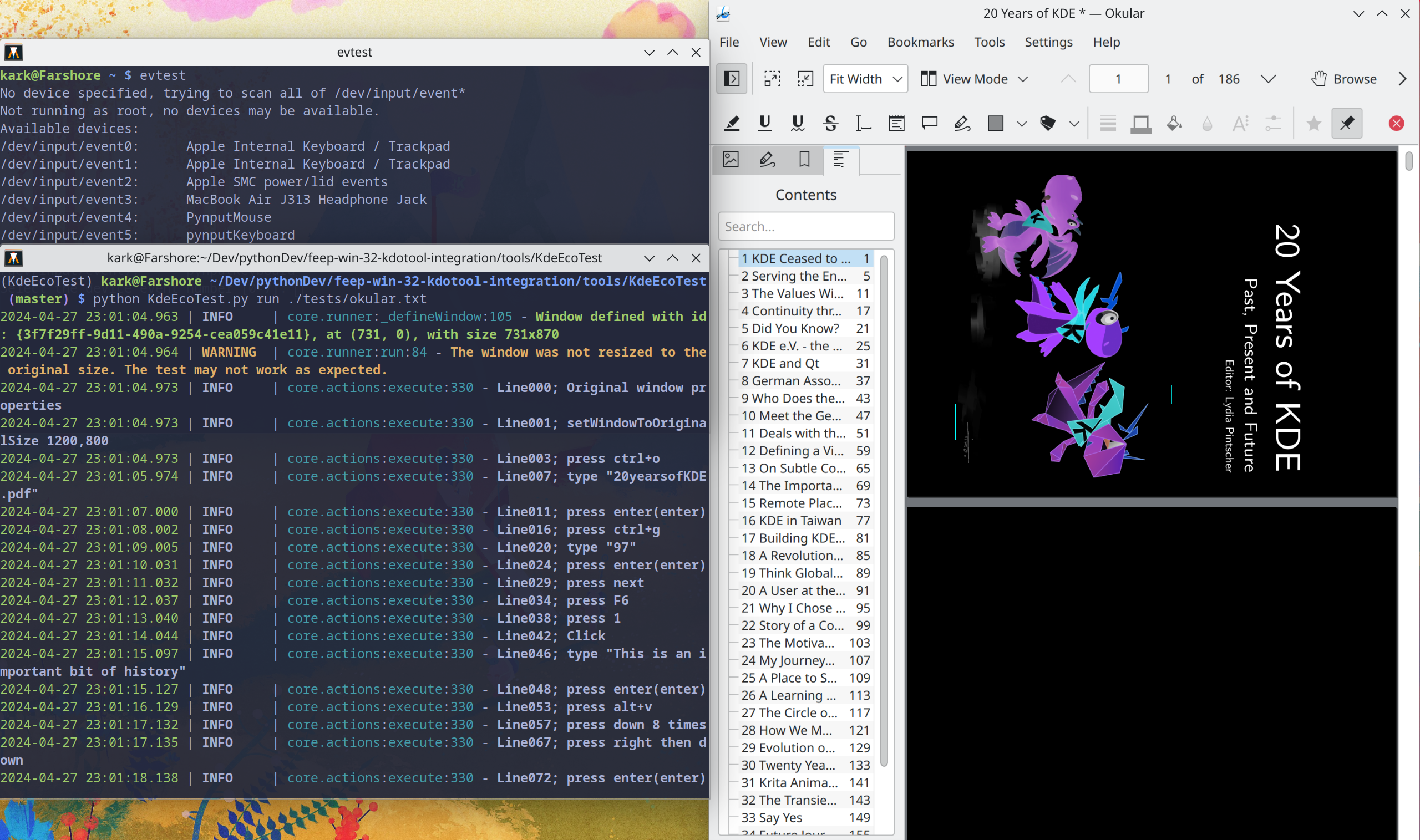Click the Okular application icon in titlebar
Screen dimensions: 1420x840
click(x=723, y=13)
